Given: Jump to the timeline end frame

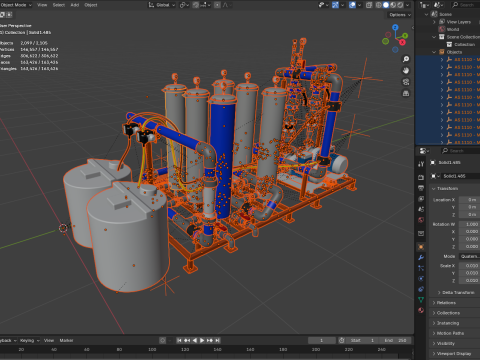Looking at the screenshot, I should point(217,340).
